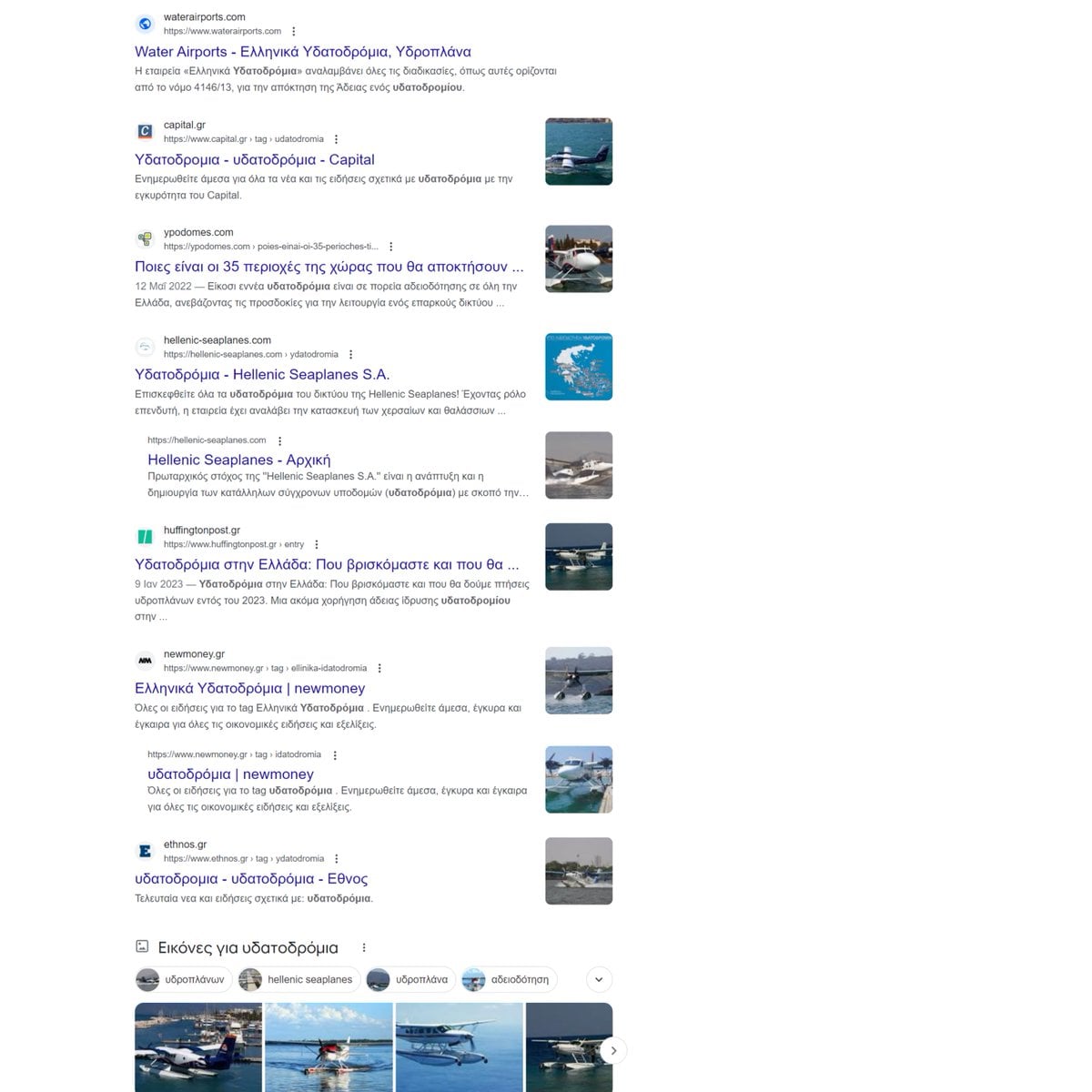Expand the image filter chips with the chevron-down button
This screenshot has height=1092, width=1092.
coord(599,980)
